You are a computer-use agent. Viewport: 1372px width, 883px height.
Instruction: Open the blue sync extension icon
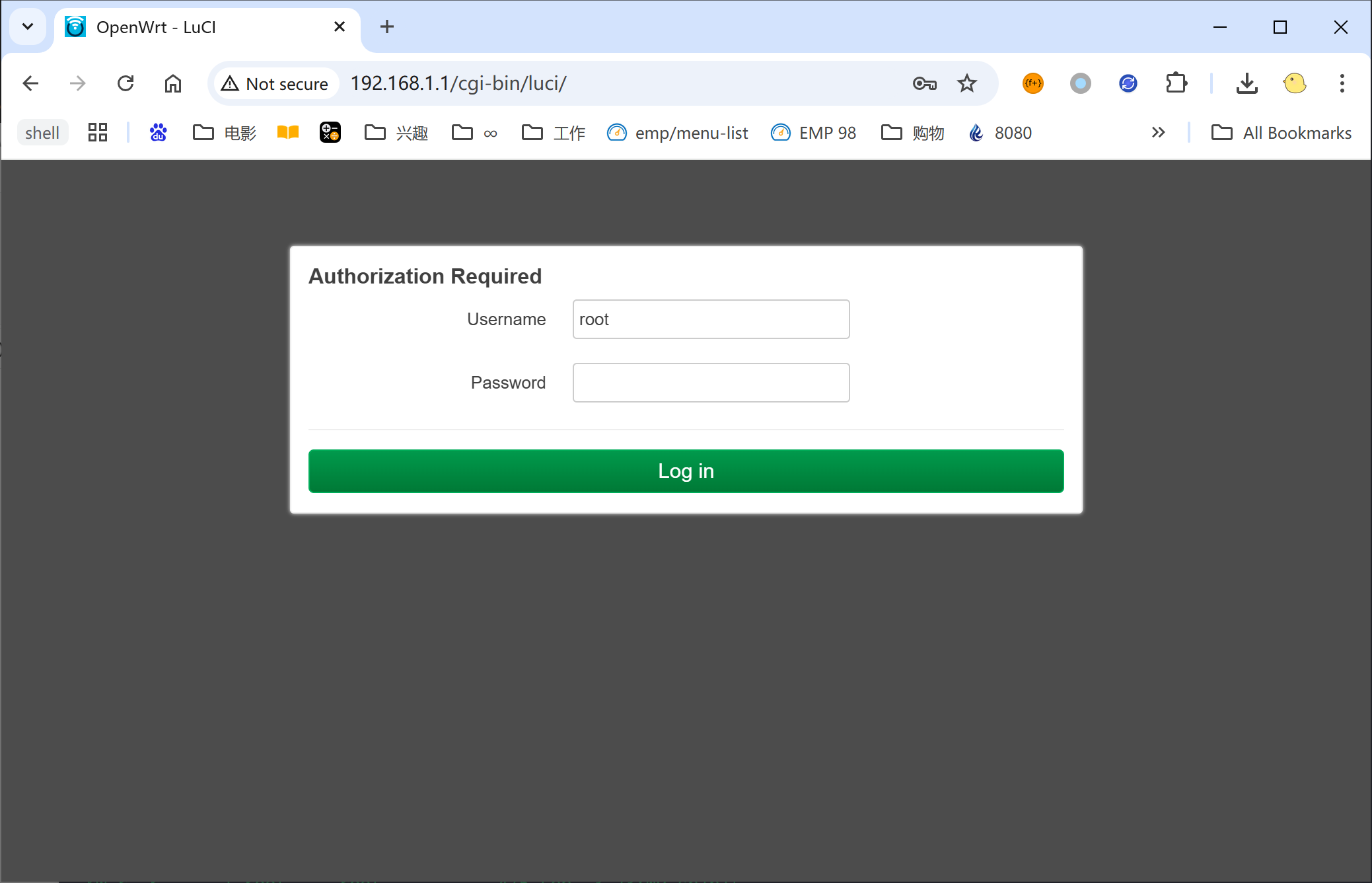[1128, 83]
